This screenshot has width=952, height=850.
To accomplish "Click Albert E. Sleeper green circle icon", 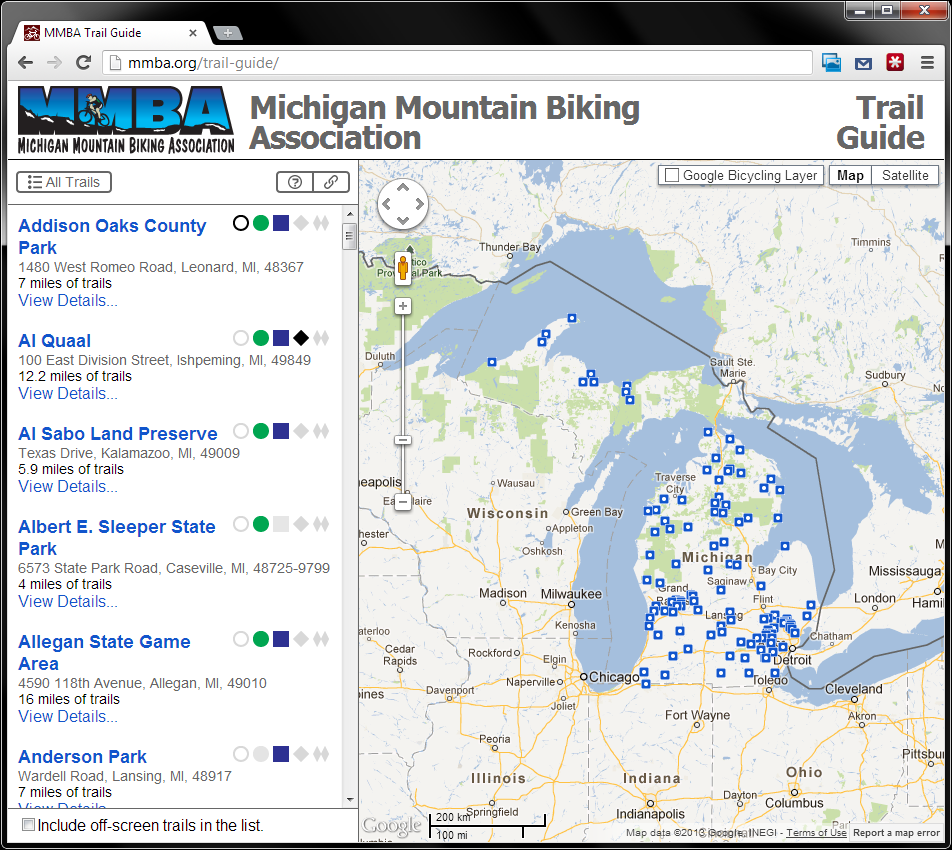I will [261, 524].
